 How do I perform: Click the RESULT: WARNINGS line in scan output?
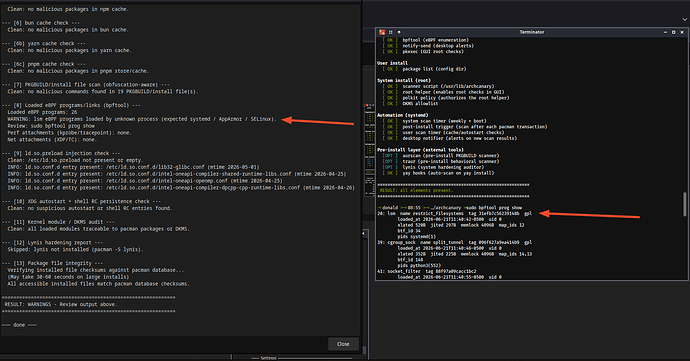(x=61, y=305)
